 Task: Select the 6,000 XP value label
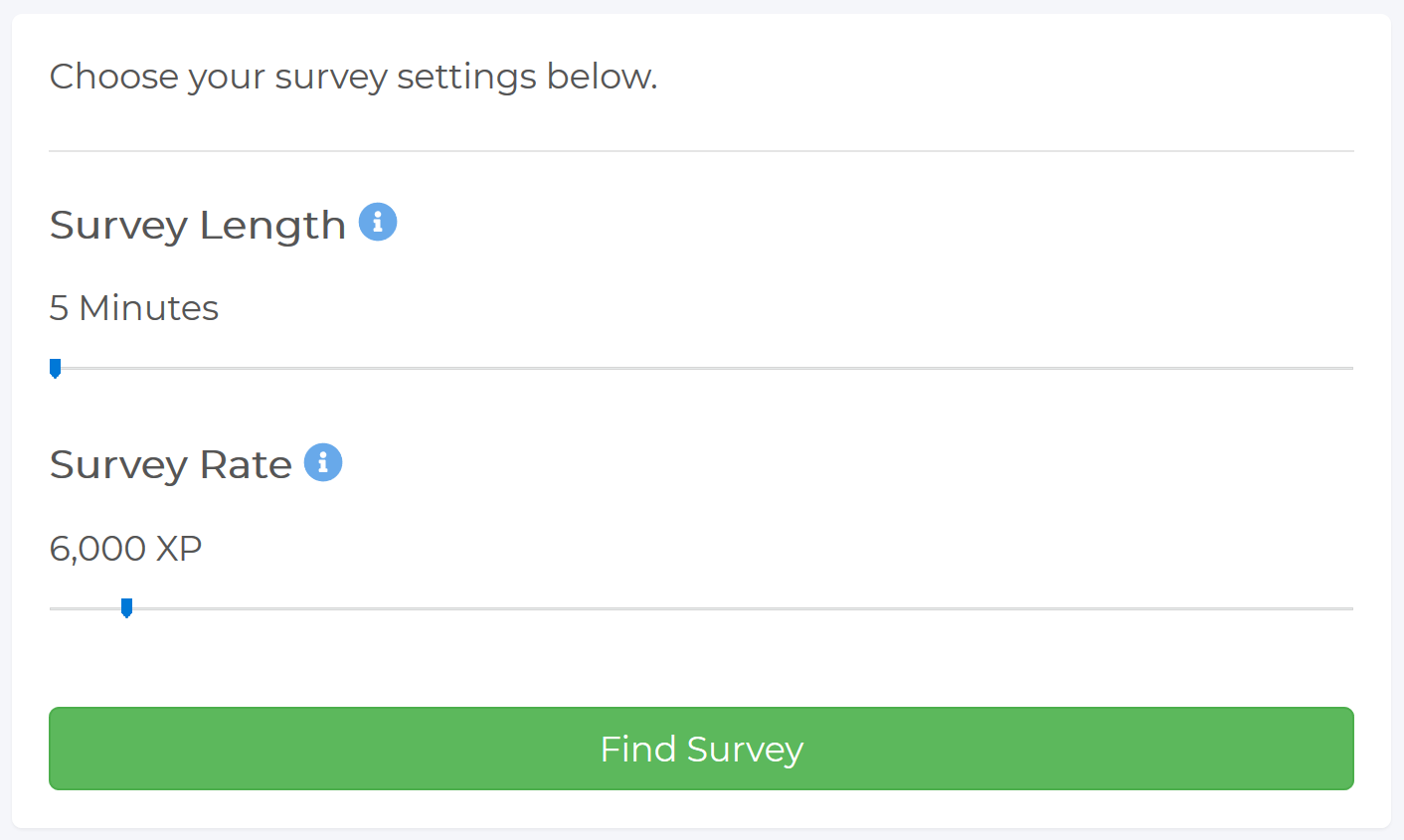[x=125, y=549]
